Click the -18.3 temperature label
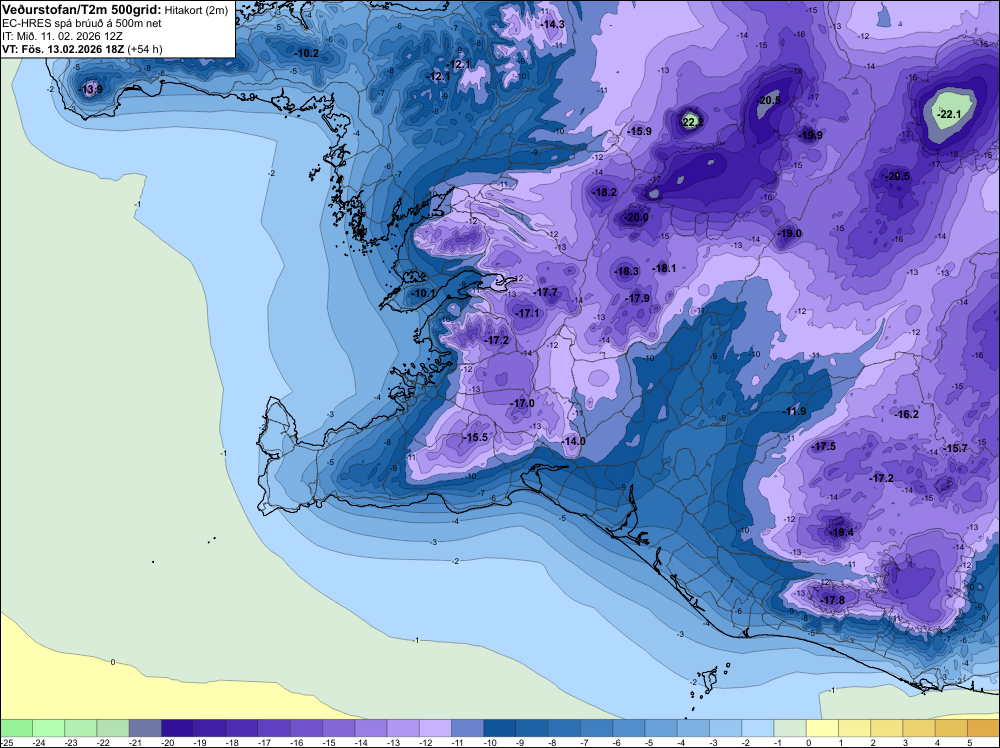This screenshot has height=748, width=1000. (626, 271)
